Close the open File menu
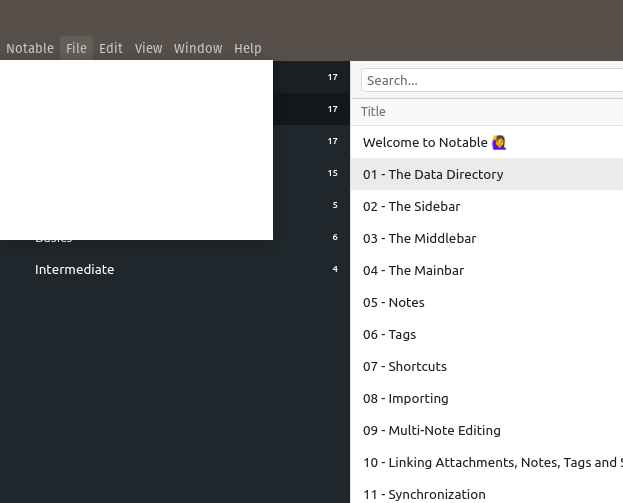This screenshot has width=623, height=503. (76, 48)
